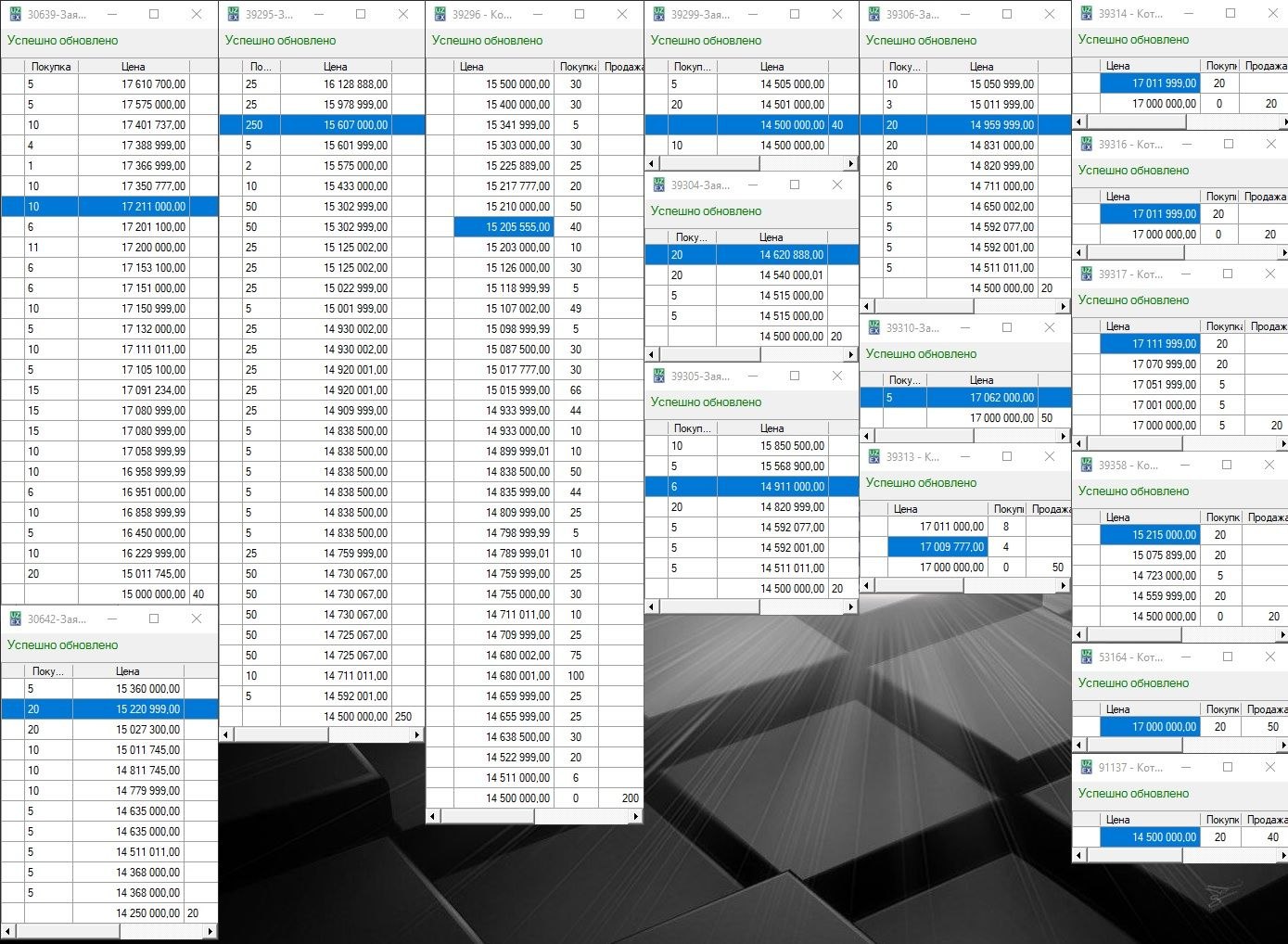Maximize the 39306 window

[1007, 15]
